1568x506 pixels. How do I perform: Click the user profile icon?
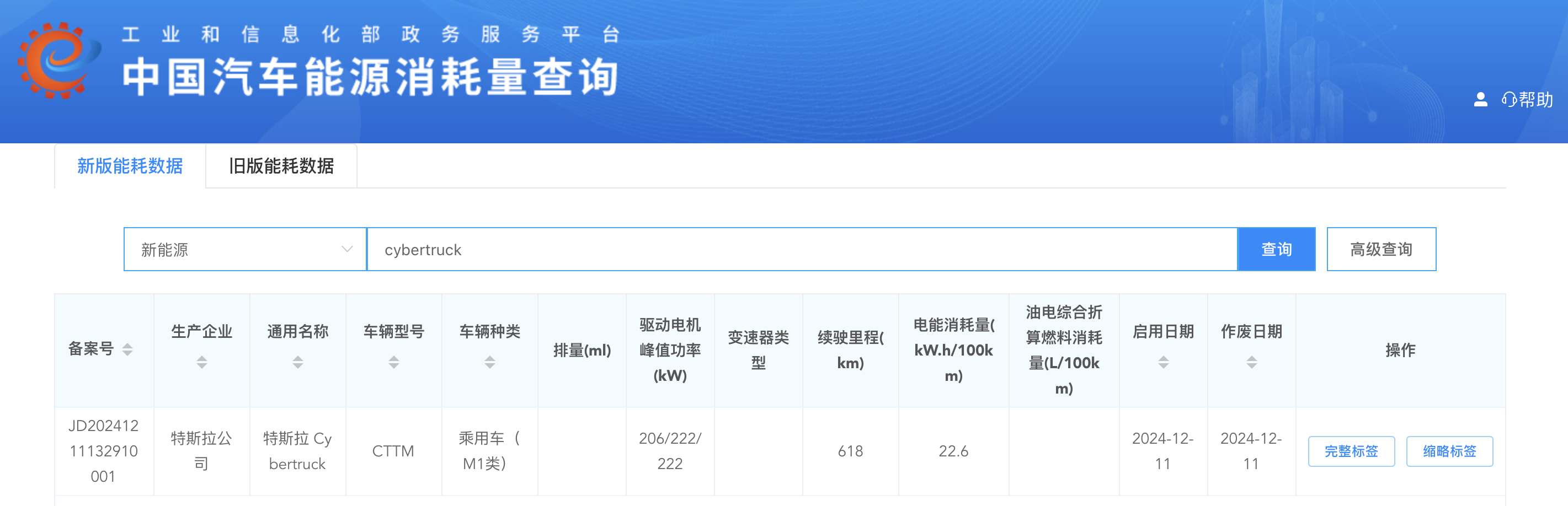[1480, 100]
